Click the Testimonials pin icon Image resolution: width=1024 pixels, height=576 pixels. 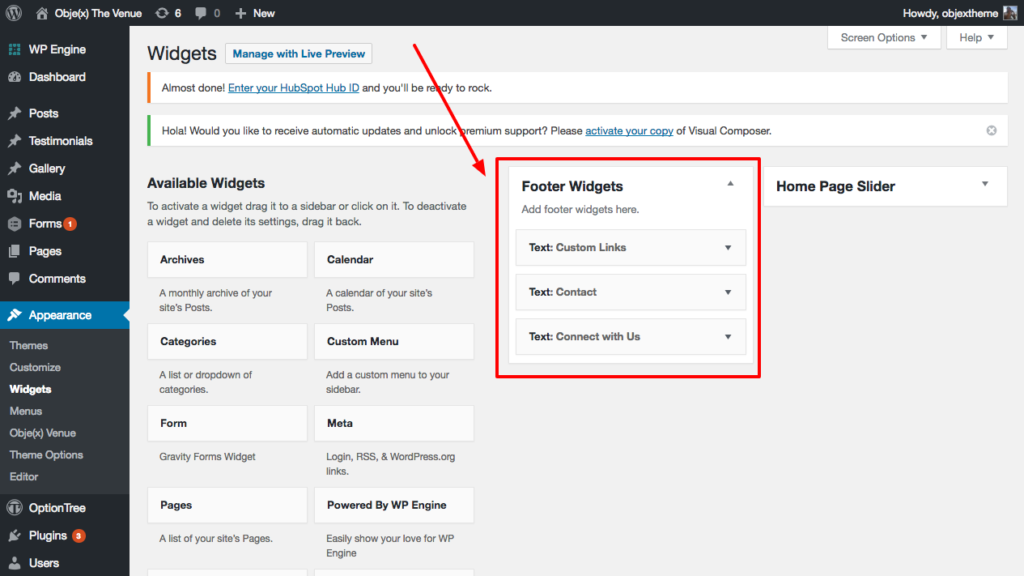click(x=14, y=141)
